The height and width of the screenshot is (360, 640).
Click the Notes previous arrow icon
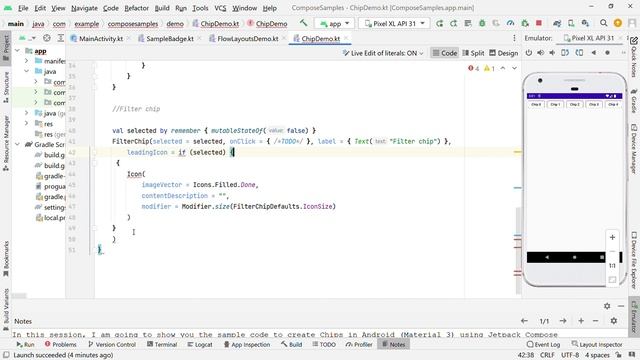(524, 321)
